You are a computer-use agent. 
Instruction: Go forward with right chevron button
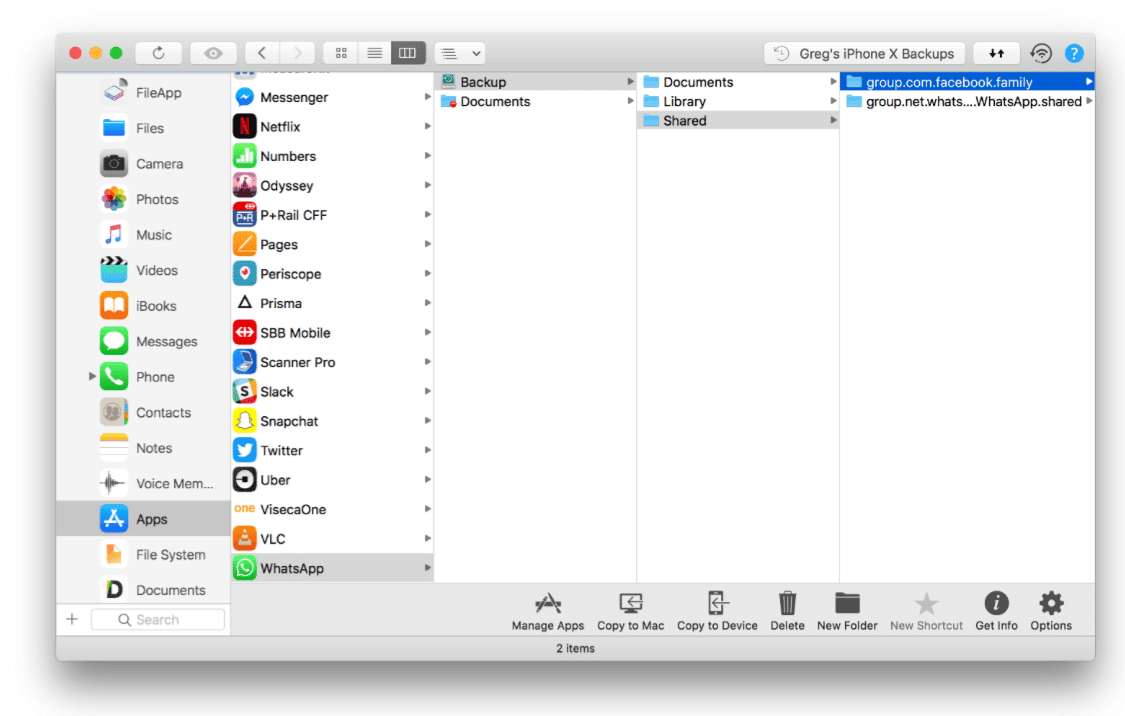(x=297, y=53)
